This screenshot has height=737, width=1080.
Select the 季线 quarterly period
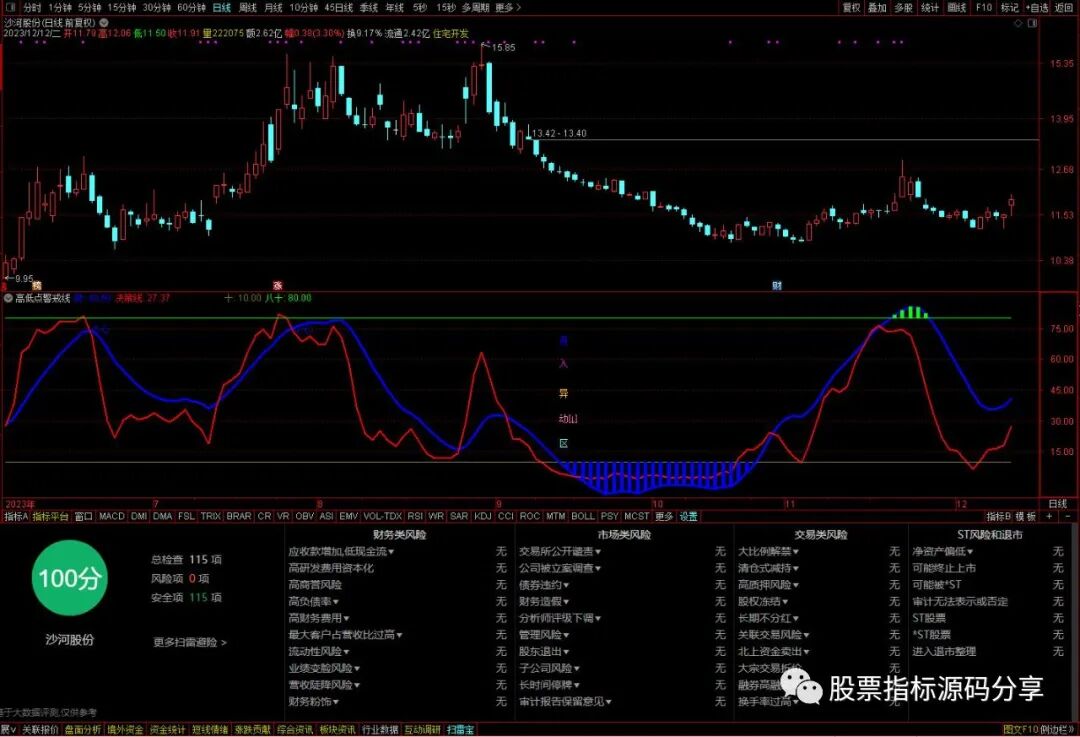(x=368, y=8)
